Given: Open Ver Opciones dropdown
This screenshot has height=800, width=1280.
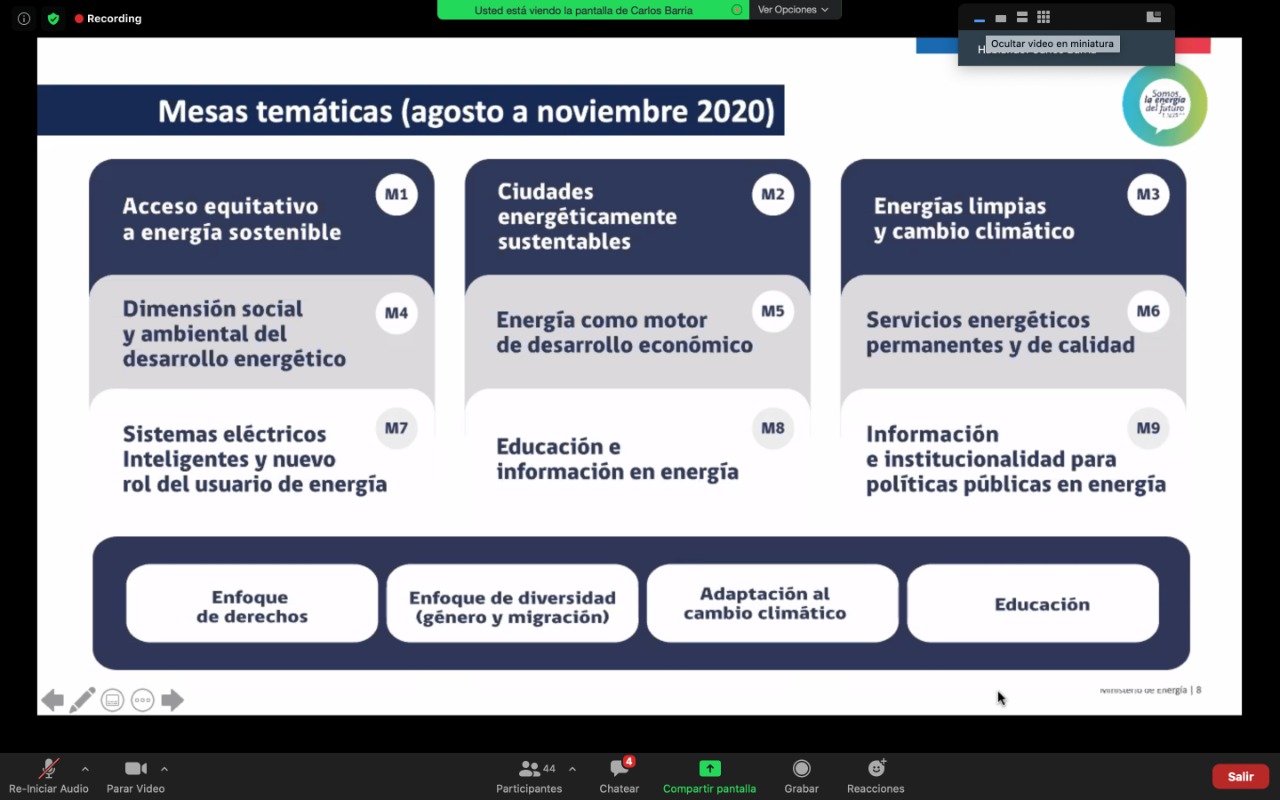Looking at the screenshot, I should [794, 9].
